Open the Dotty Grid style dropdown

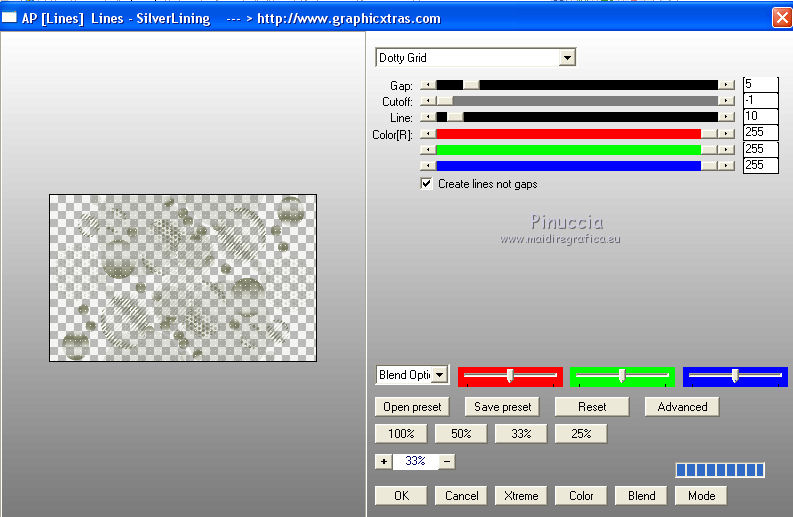pyautogui.click(x=567, y=58)
